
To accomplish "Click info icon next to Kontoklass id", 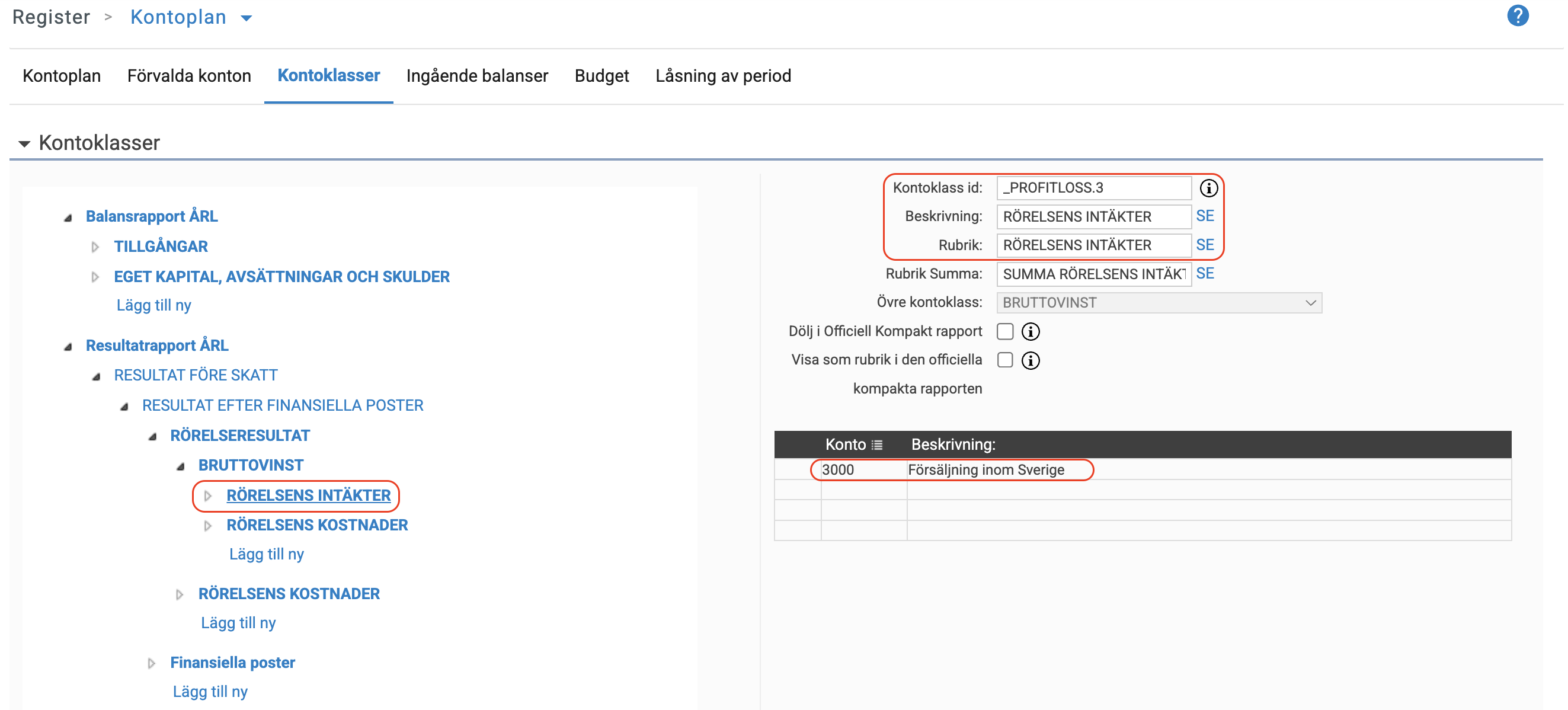I will pyautogui.click(x=1209, y=188).
